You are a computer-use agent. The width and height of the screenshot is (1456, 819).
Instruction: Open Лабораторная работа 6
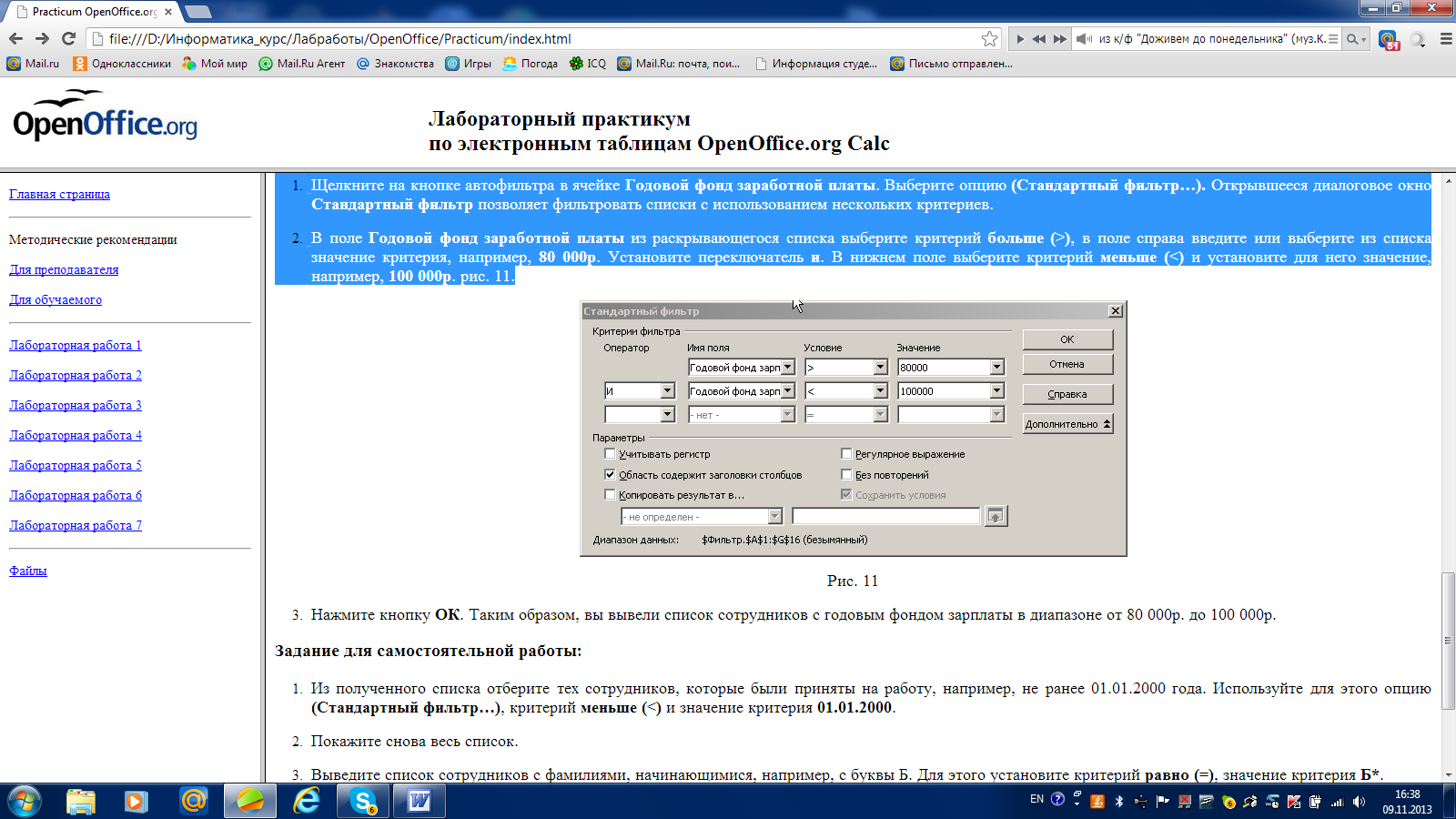(x=76, y=495)
